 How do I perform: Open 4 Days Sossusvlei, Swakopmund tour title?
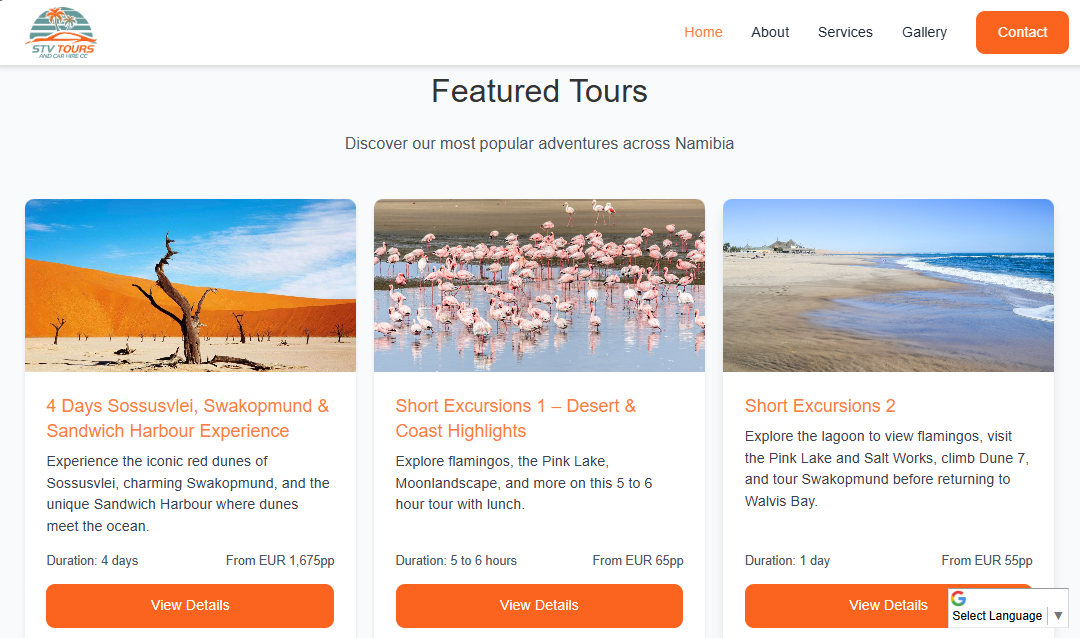(188, 418)
